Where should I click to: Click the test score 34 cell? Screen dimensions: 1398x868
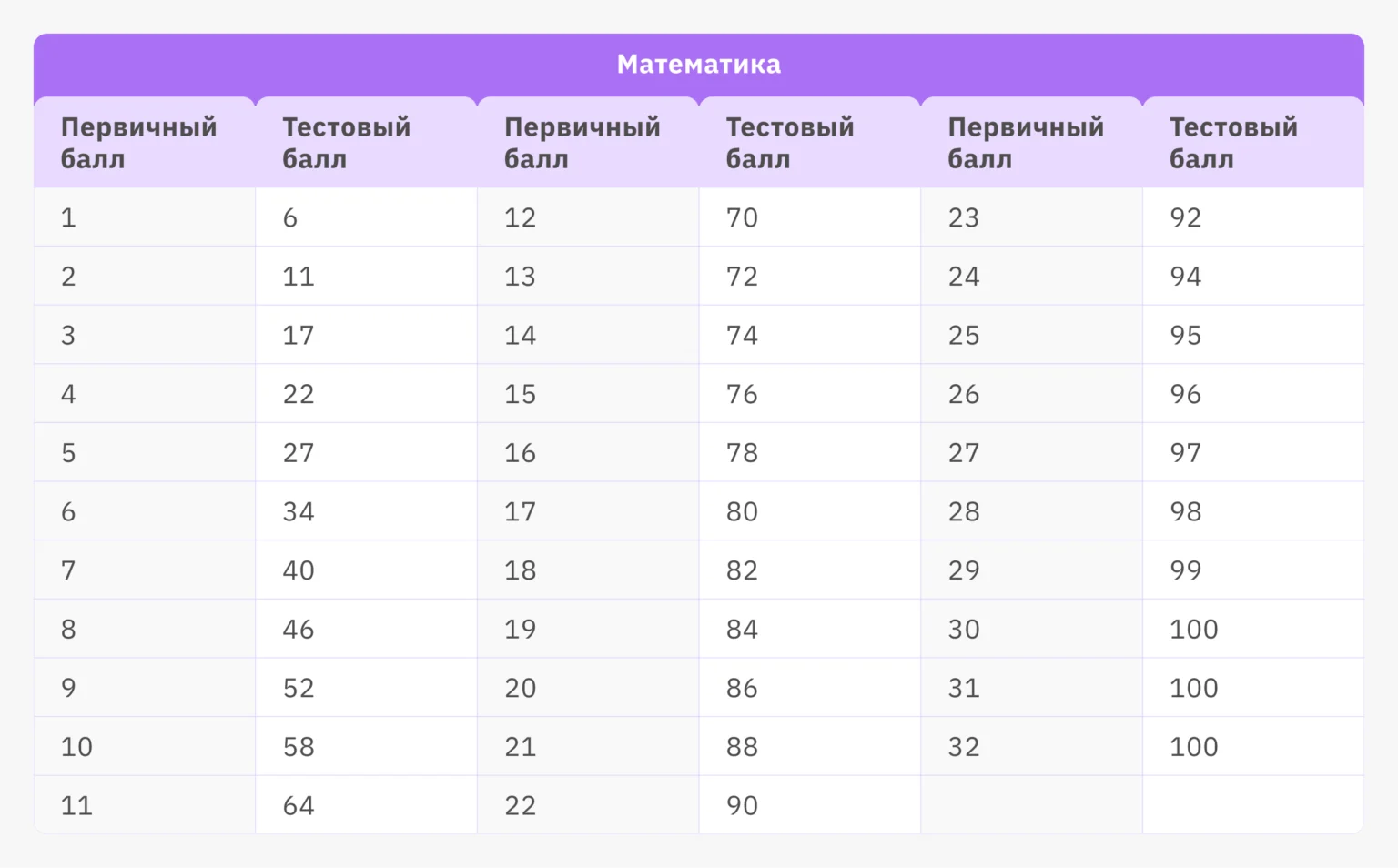(299, 512)
